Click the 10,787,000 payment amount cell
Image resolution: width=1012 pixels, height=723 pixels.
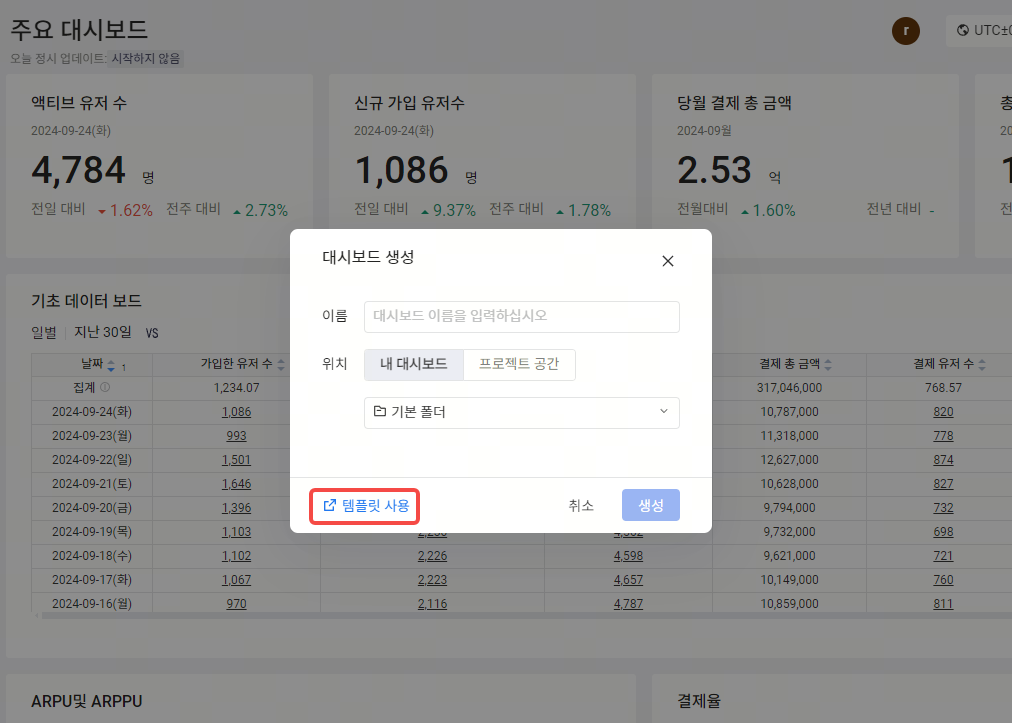coord(789,412)
